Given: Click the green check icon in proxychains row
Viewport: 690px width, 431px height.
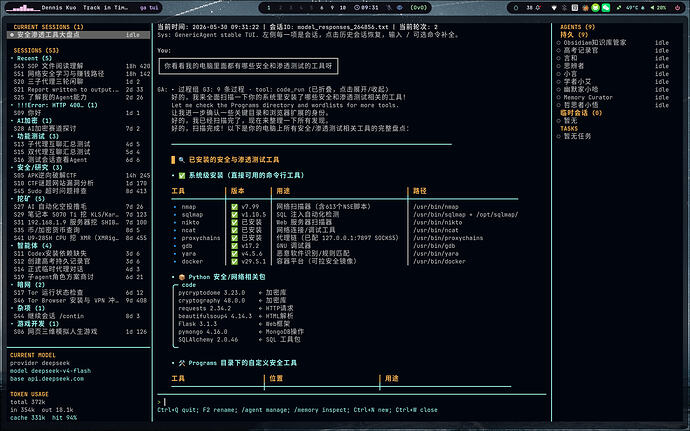Looking at the screenshot, I should pyautogui.click(x=234, y=238).
